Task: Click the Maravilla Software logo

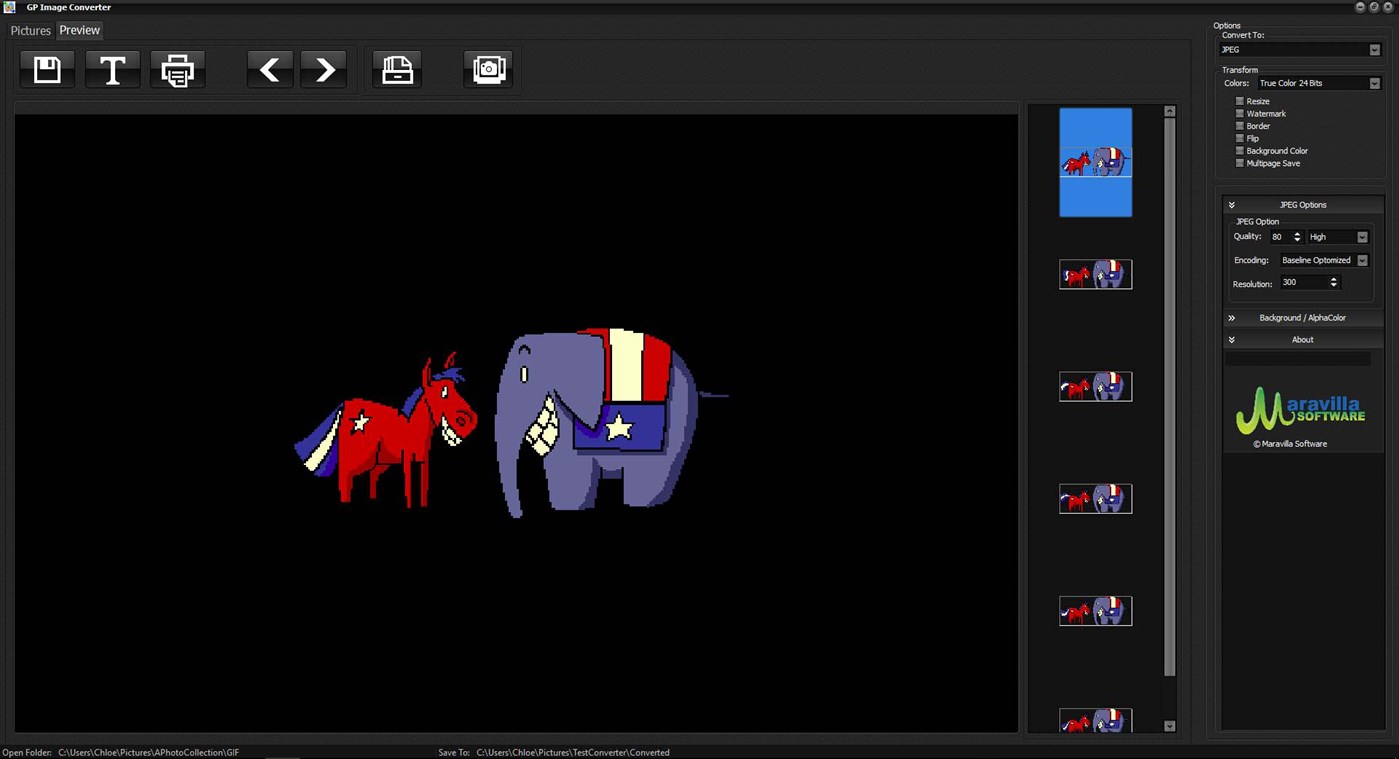Action: (1300, 410)
